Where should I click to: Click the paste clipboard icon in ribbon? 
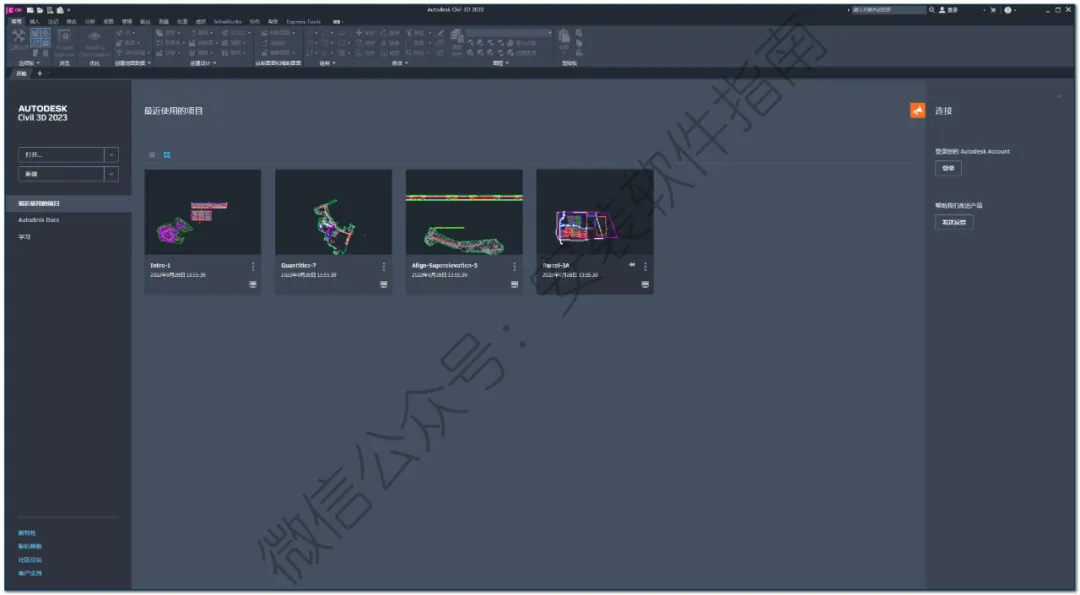tap(564, 36)
